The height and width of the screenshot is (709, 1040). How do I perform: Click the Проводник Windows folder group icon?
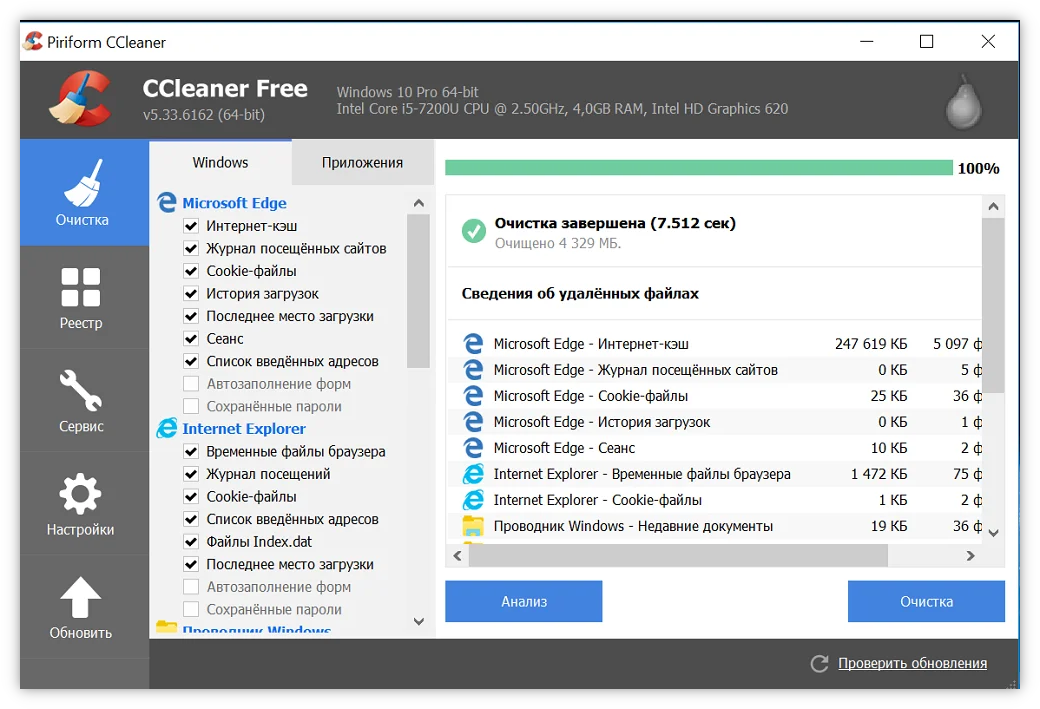click(166, 626)
